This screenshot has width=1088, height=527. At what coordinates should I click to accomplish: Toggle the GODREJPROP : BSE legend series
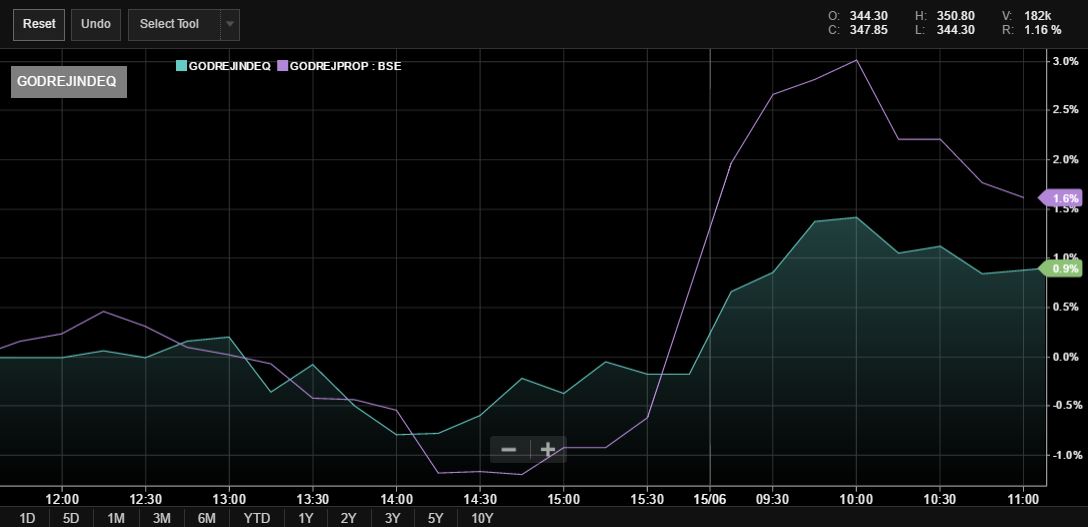point(345,66)
